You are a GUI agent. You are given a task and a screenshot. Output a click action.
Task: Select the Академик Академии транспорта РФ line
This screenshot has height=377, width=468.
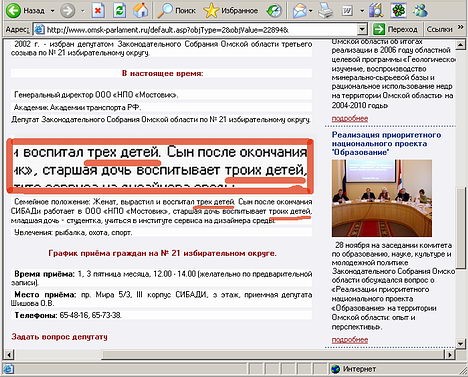coord(77,107)
